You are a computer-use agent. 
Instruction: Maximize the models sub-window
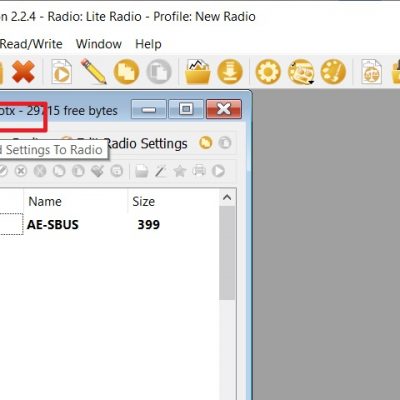186,109
